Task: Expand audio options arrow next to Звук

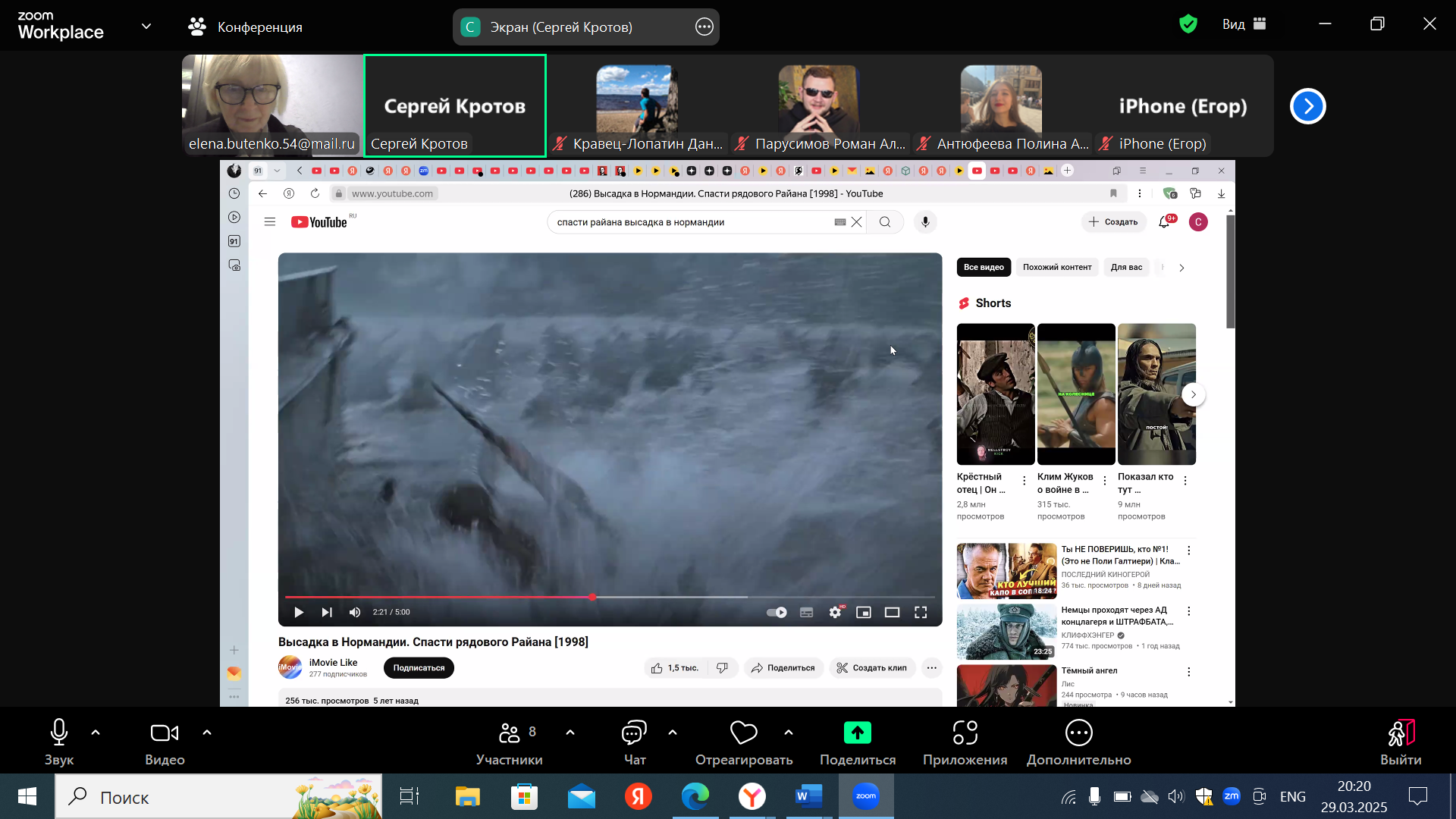Action: 96,733
